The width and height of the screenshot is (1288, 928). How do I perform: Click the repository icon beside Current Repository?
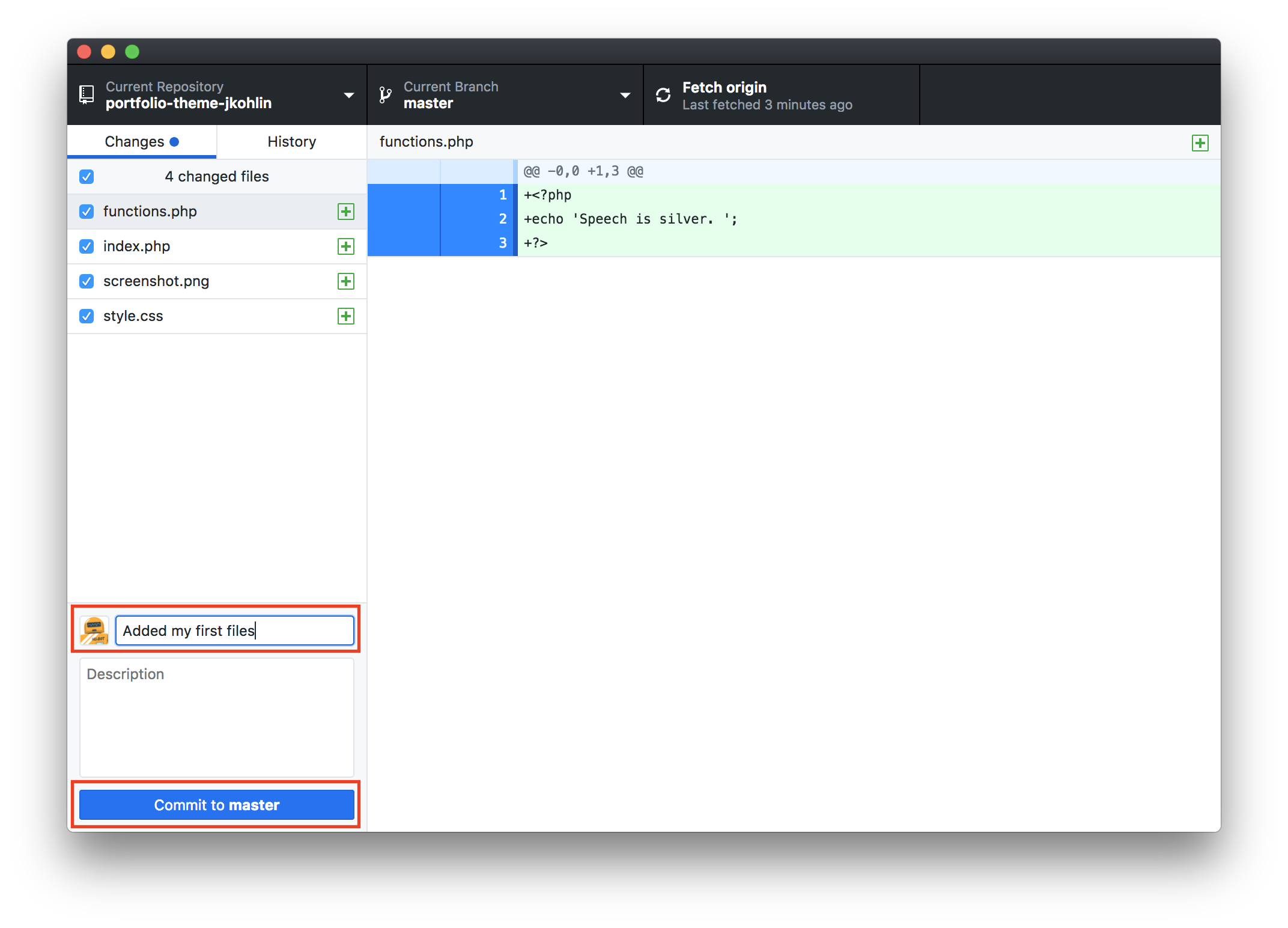pos(87,94)
